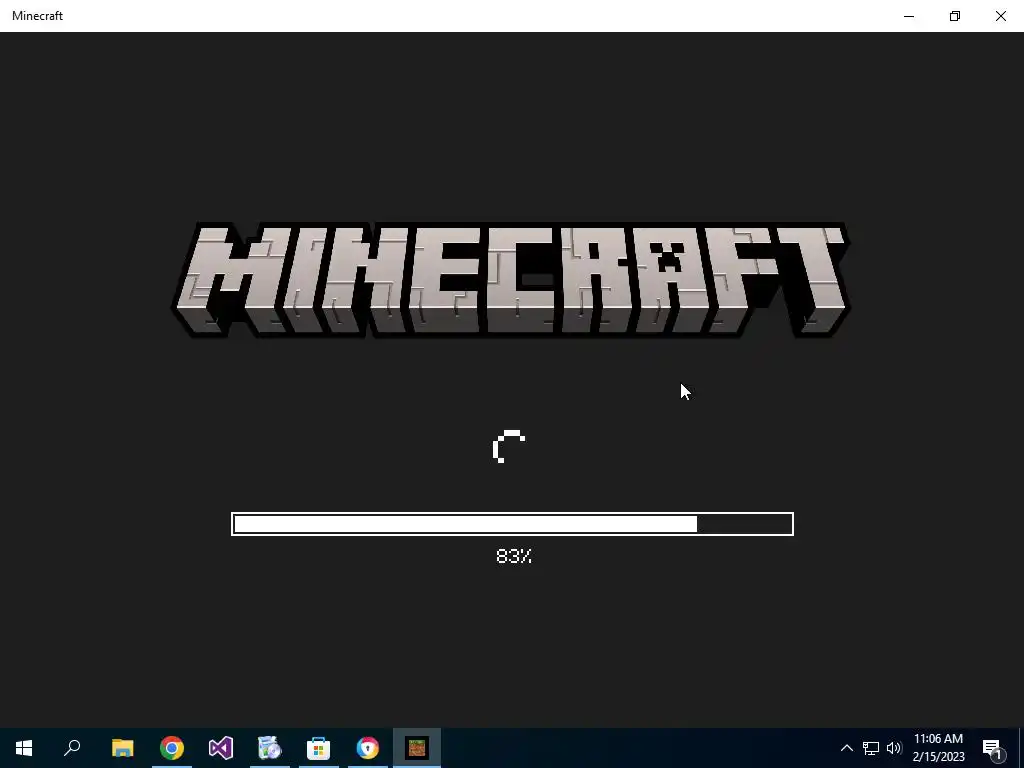
Task: Click the Minecraft title bar text
Action: pos(37,16)
